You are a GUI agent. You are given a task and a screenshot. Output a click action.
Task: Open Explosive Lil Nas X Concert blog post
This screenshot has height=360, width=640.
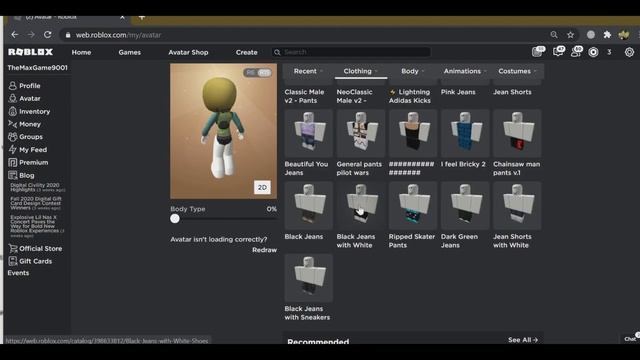[37, 226]
